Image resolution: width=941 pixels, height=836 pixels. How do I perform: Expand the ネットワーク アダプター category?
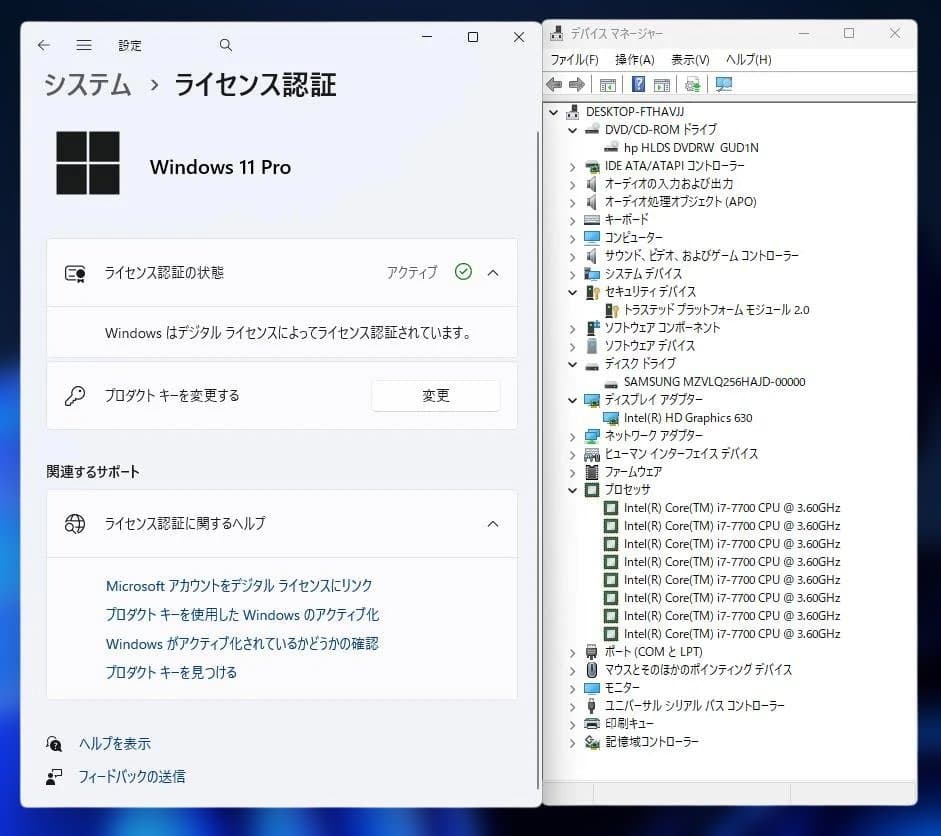pos(572,436)
